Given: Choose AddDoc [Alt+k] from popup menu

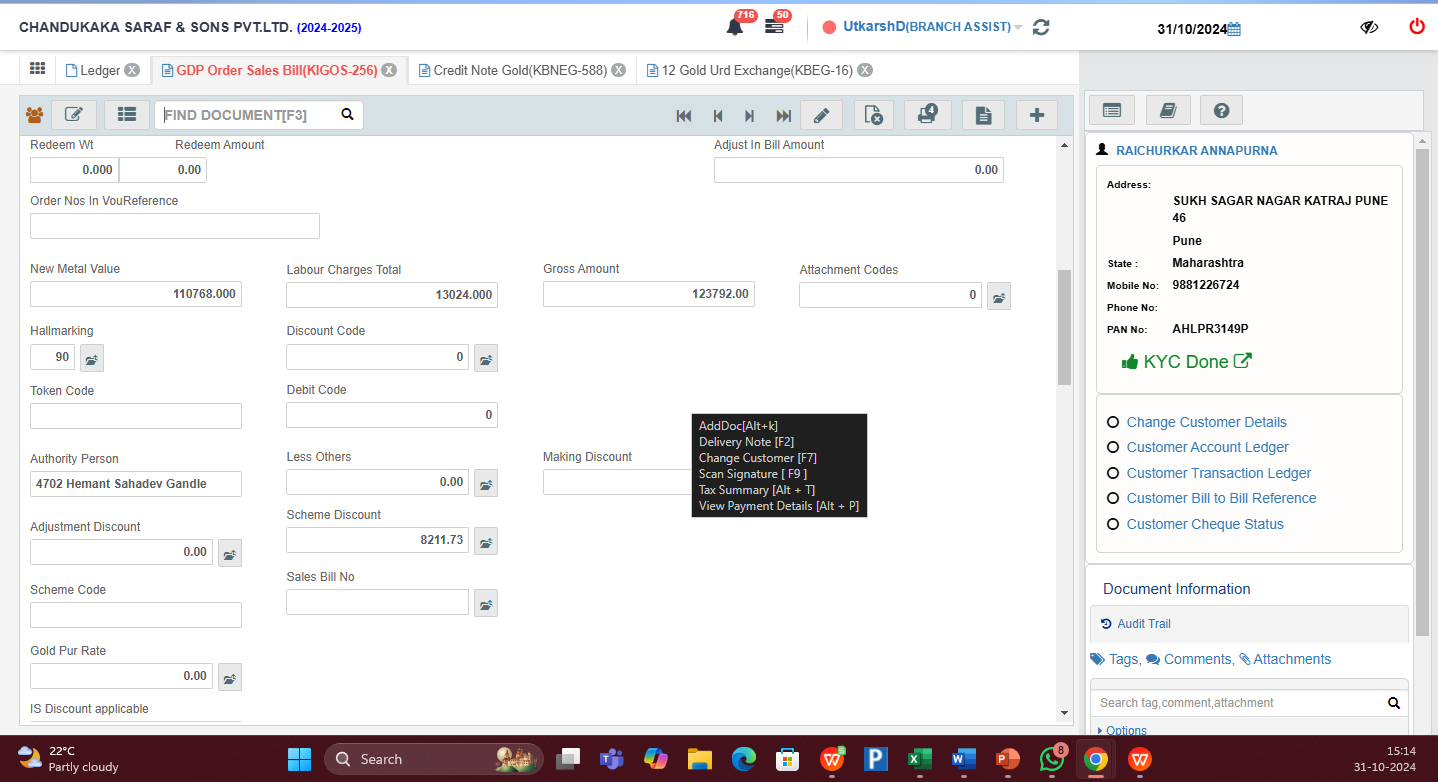Looking at the screenshot, I should click(738, 426).
